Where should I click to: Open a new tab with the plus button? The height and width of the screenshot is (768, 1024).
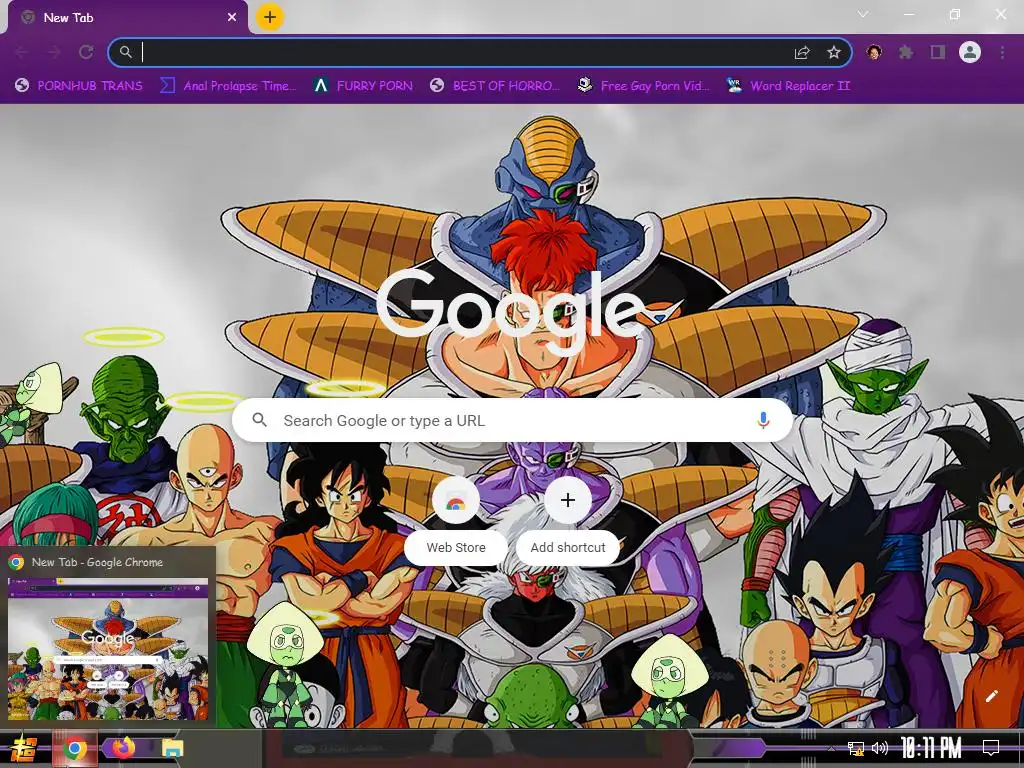(x=270, y=17)
